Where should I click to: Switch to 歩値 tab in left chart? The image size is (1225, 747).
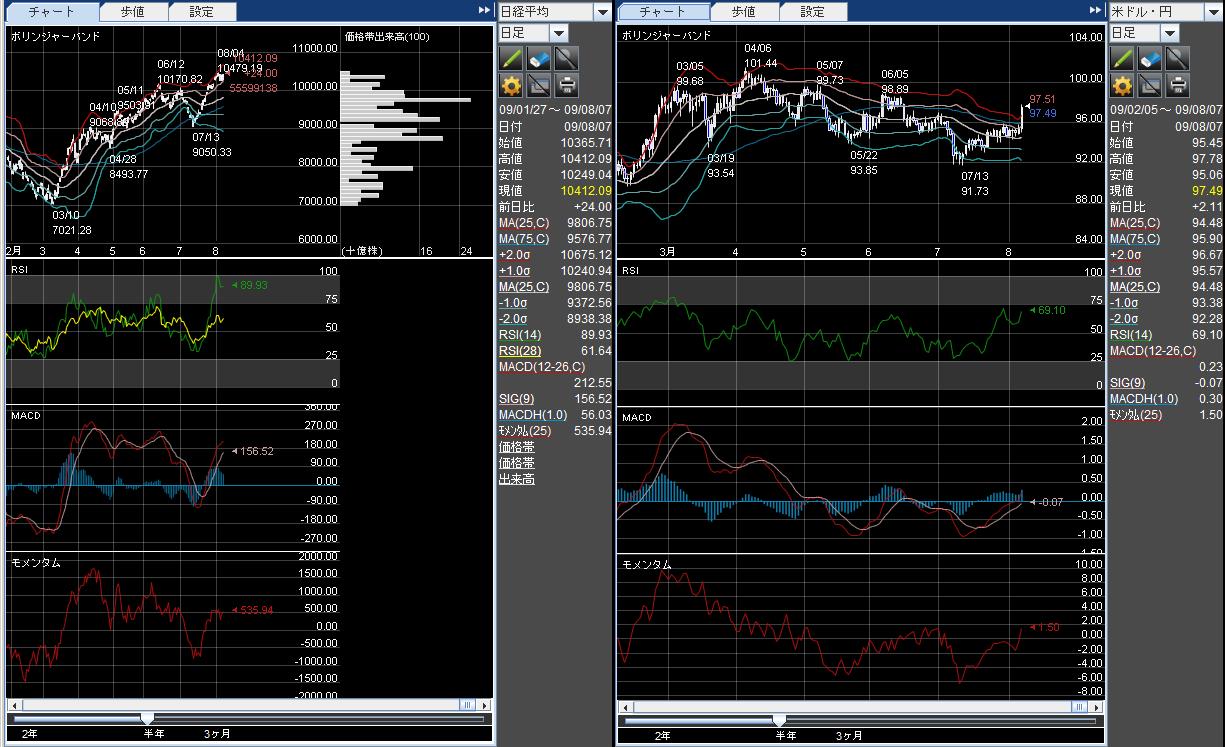(x=131, y=12)
